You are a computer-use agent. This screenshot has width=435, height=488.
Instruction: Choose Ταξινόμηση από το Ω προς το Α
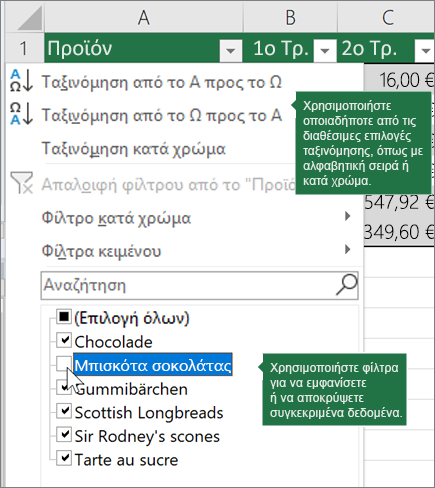162,115
